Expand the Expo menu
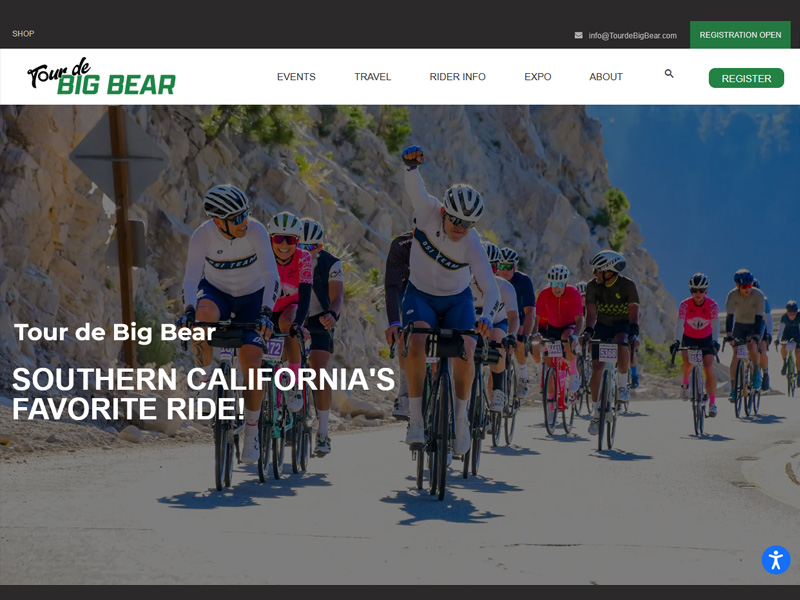800x600 pixels. point(538,77)
